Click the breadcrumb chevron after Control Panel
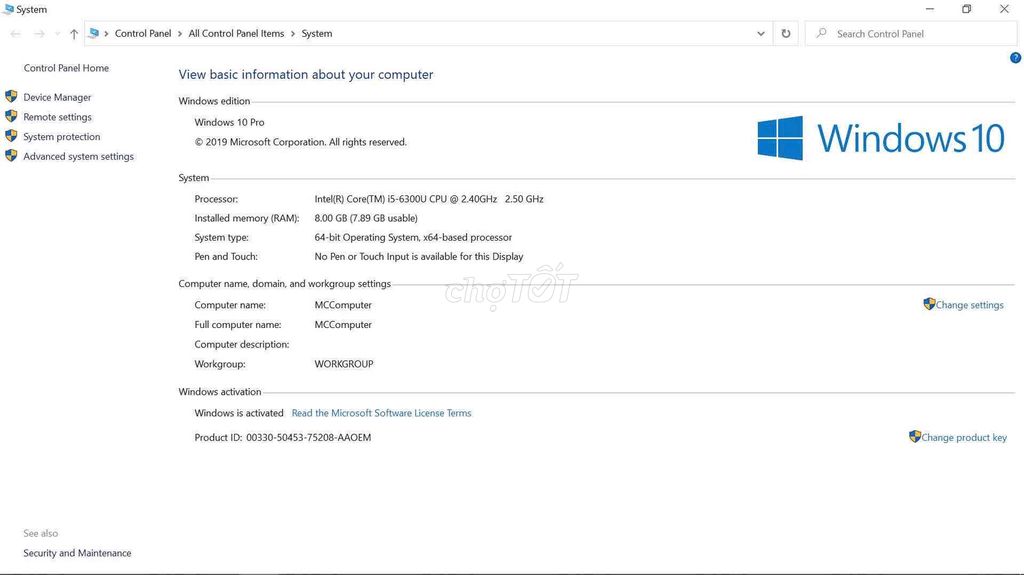The height and width of the screenshot is (575, 1024). pos(180,34)
